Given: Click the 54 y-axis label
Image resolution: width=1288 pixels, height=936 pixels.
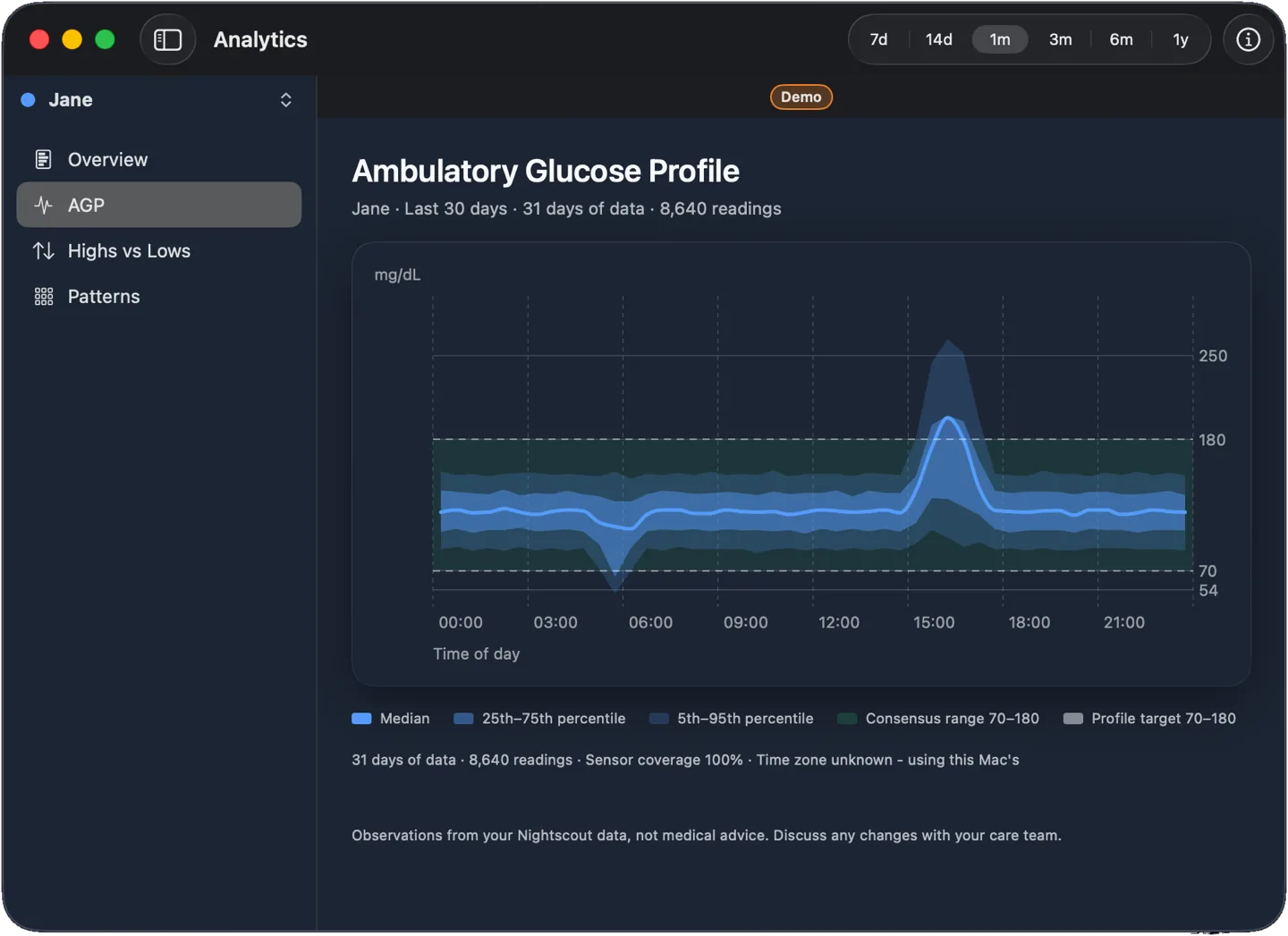Looking at the screenshot, I should 1208,590.
